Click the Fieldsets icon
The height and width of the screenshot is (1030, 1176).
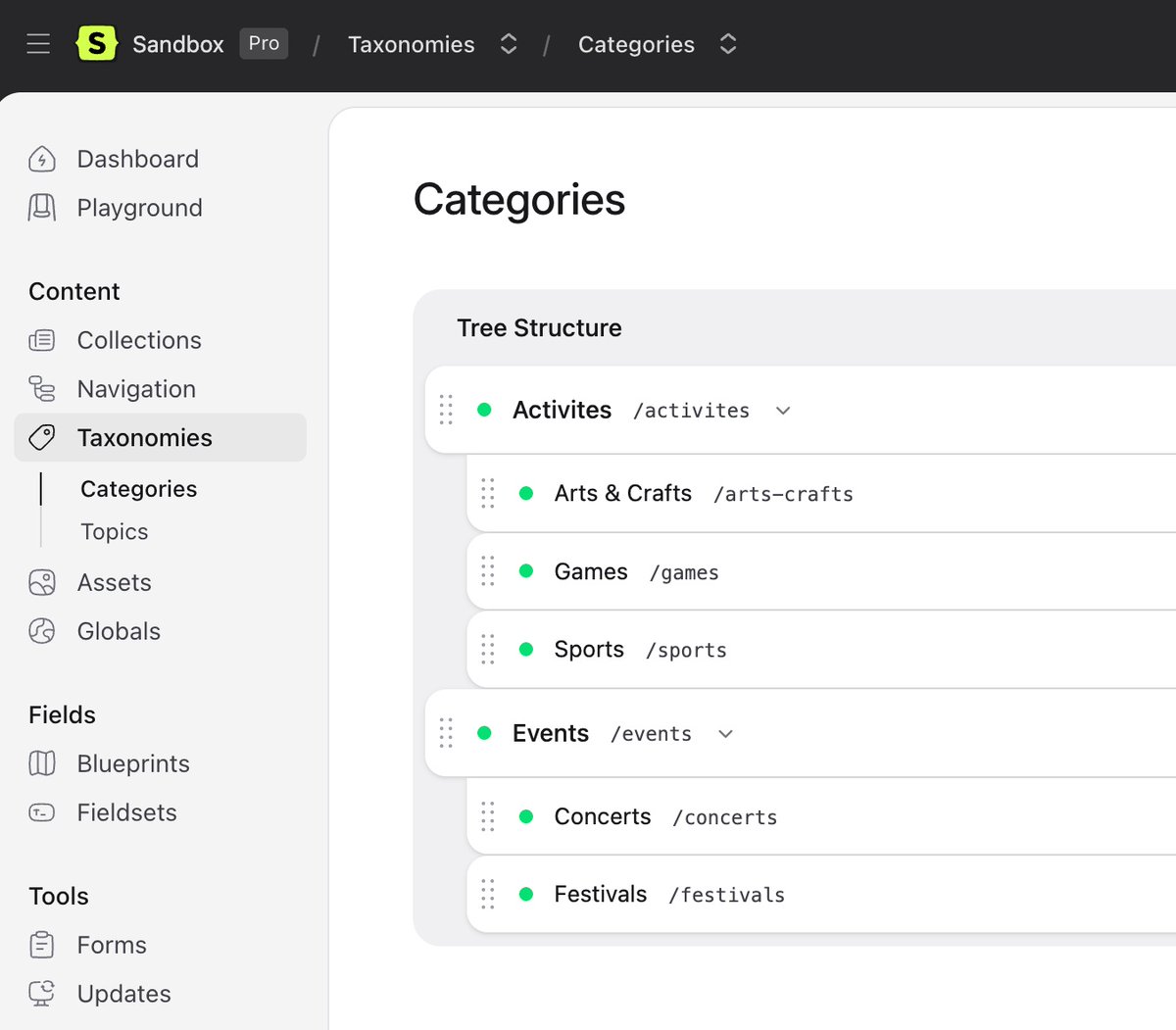42,812
